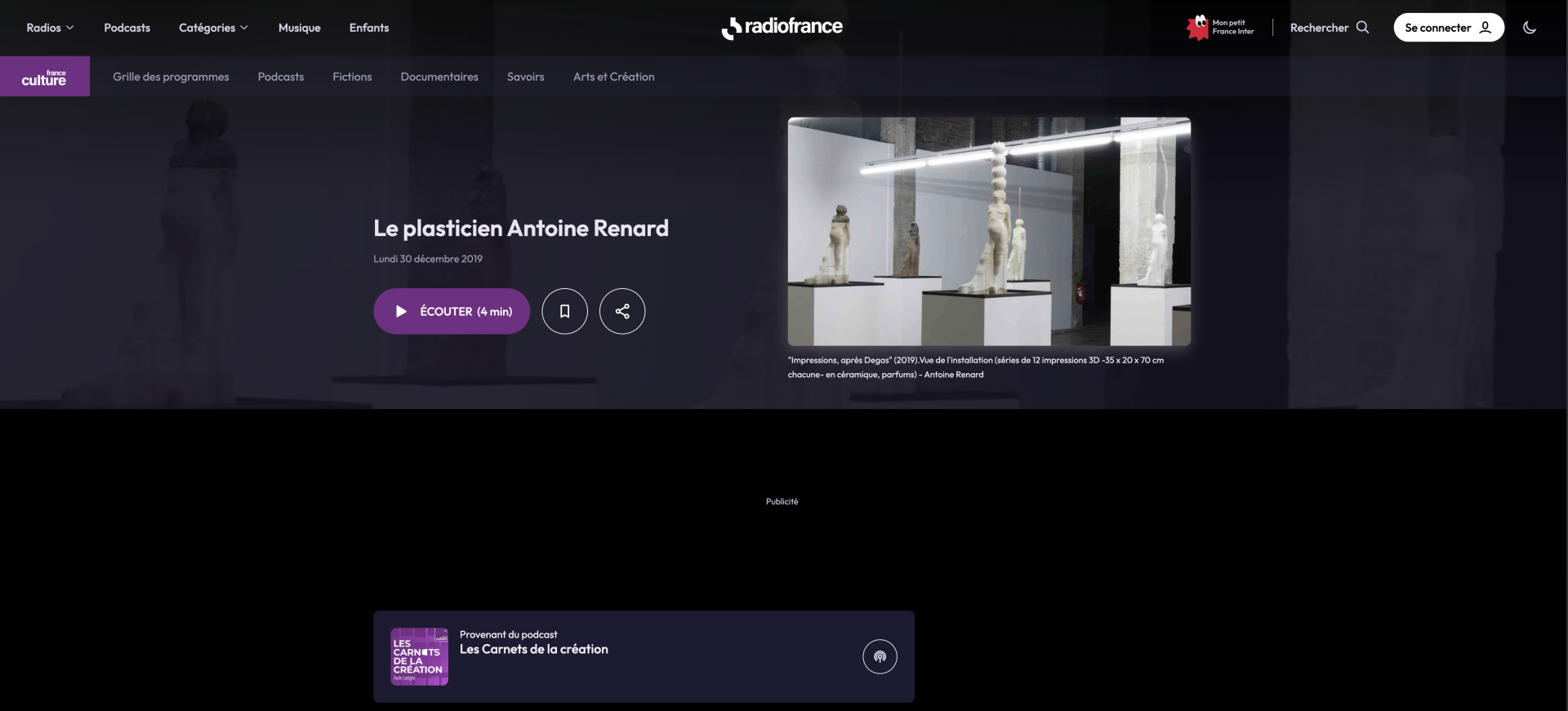Open the Documentaires section
Viewport: 1568px width, 711px height.
click(439, 77)
